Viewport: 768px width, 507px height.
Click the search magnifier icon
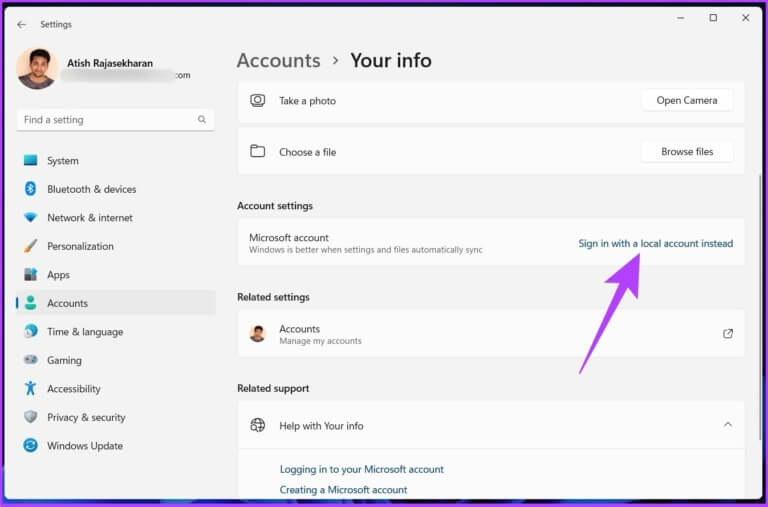[x=202, y=120]
